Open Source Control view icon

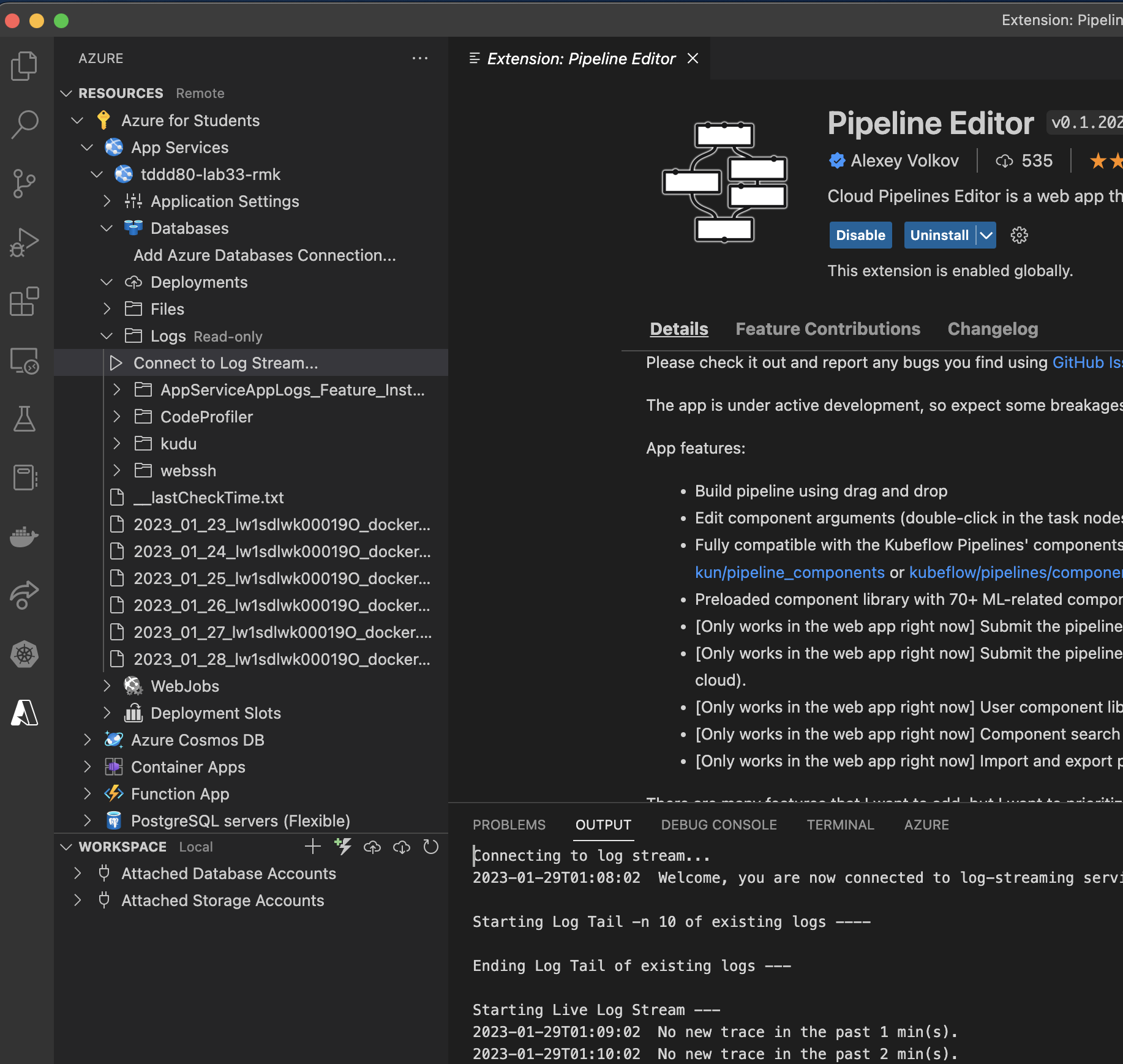24,184
